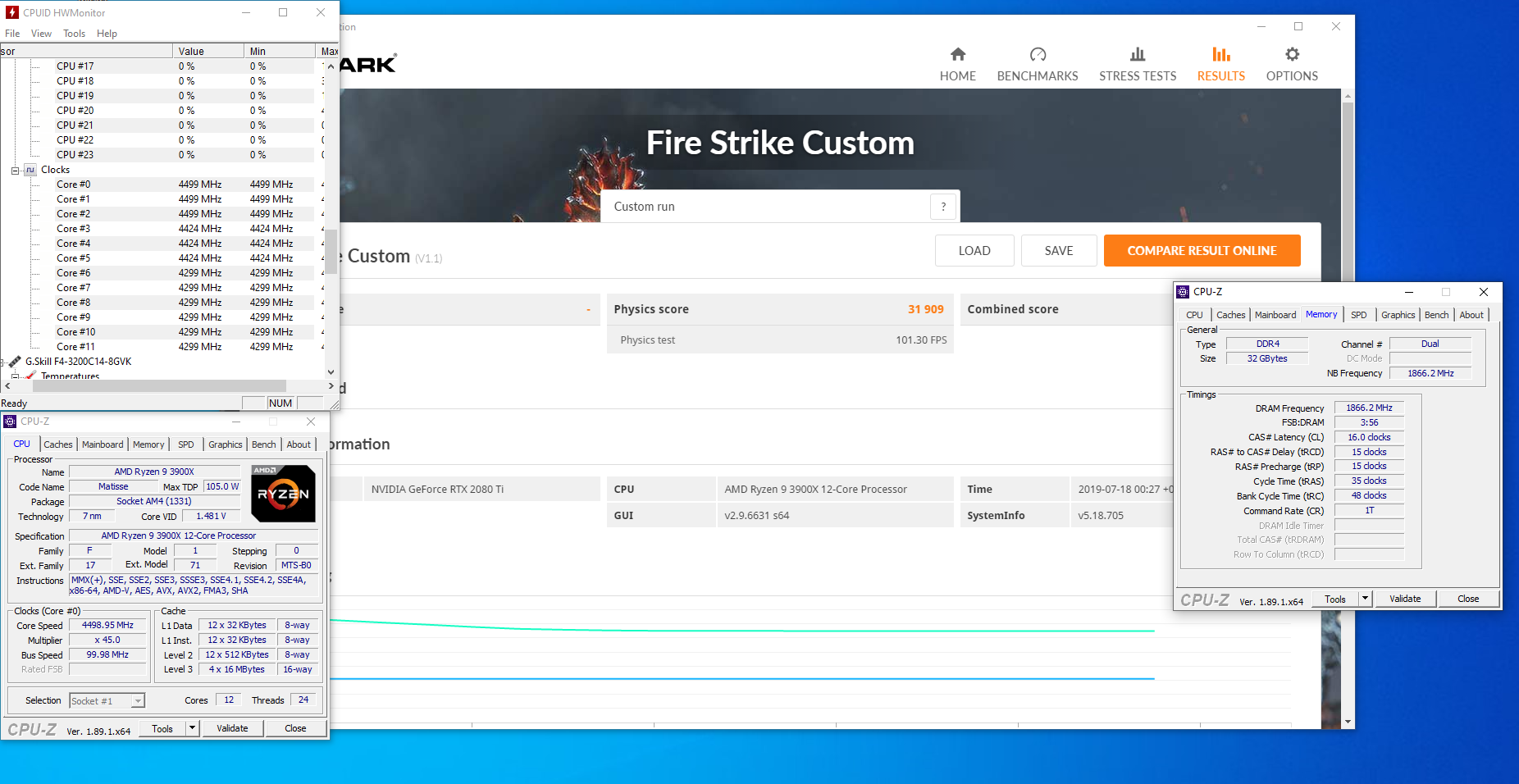Collapse the Temperatures tree node

15,376
